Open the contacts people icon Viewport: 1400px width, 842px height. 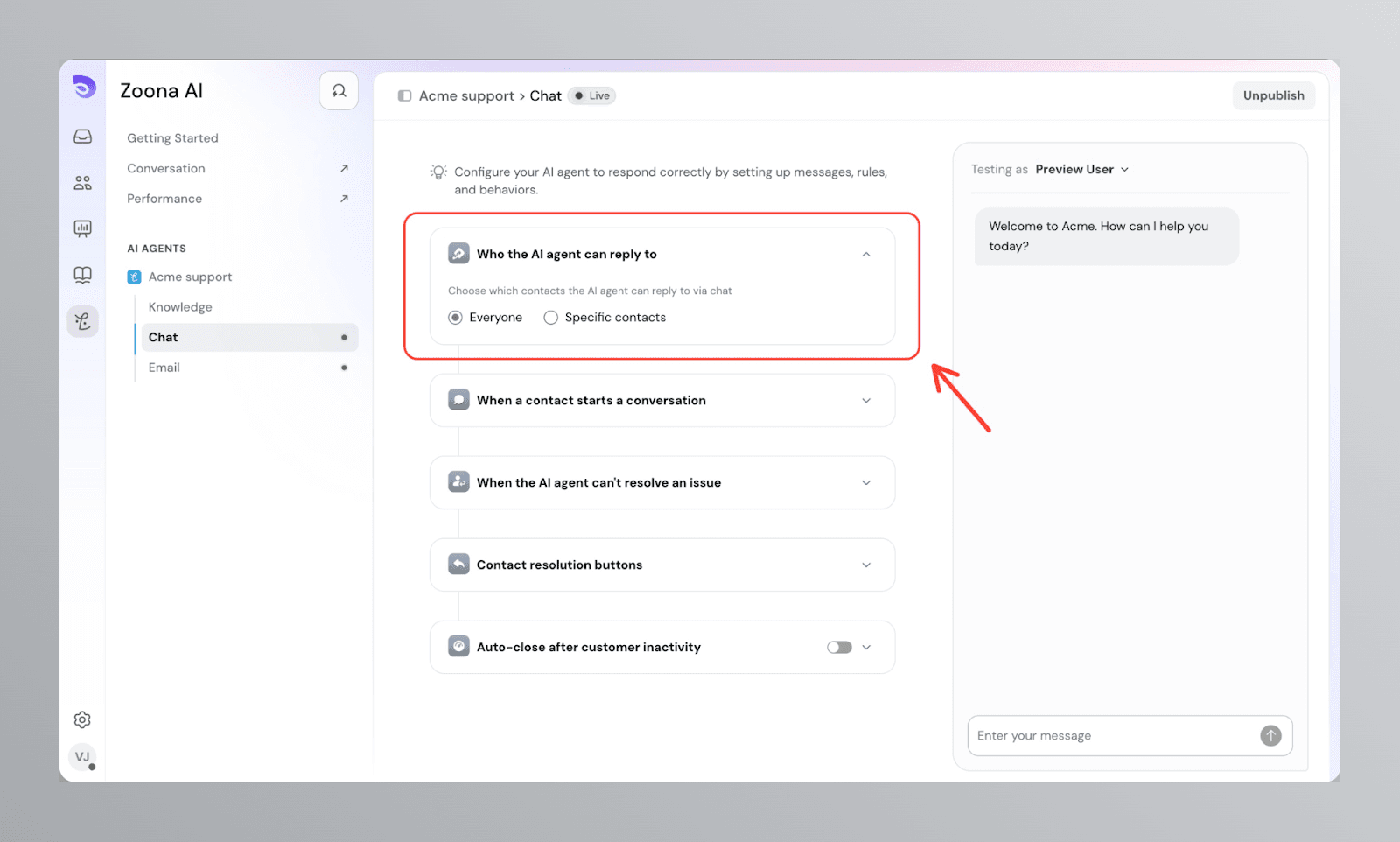pyautogui.click(x=83, y=183)
